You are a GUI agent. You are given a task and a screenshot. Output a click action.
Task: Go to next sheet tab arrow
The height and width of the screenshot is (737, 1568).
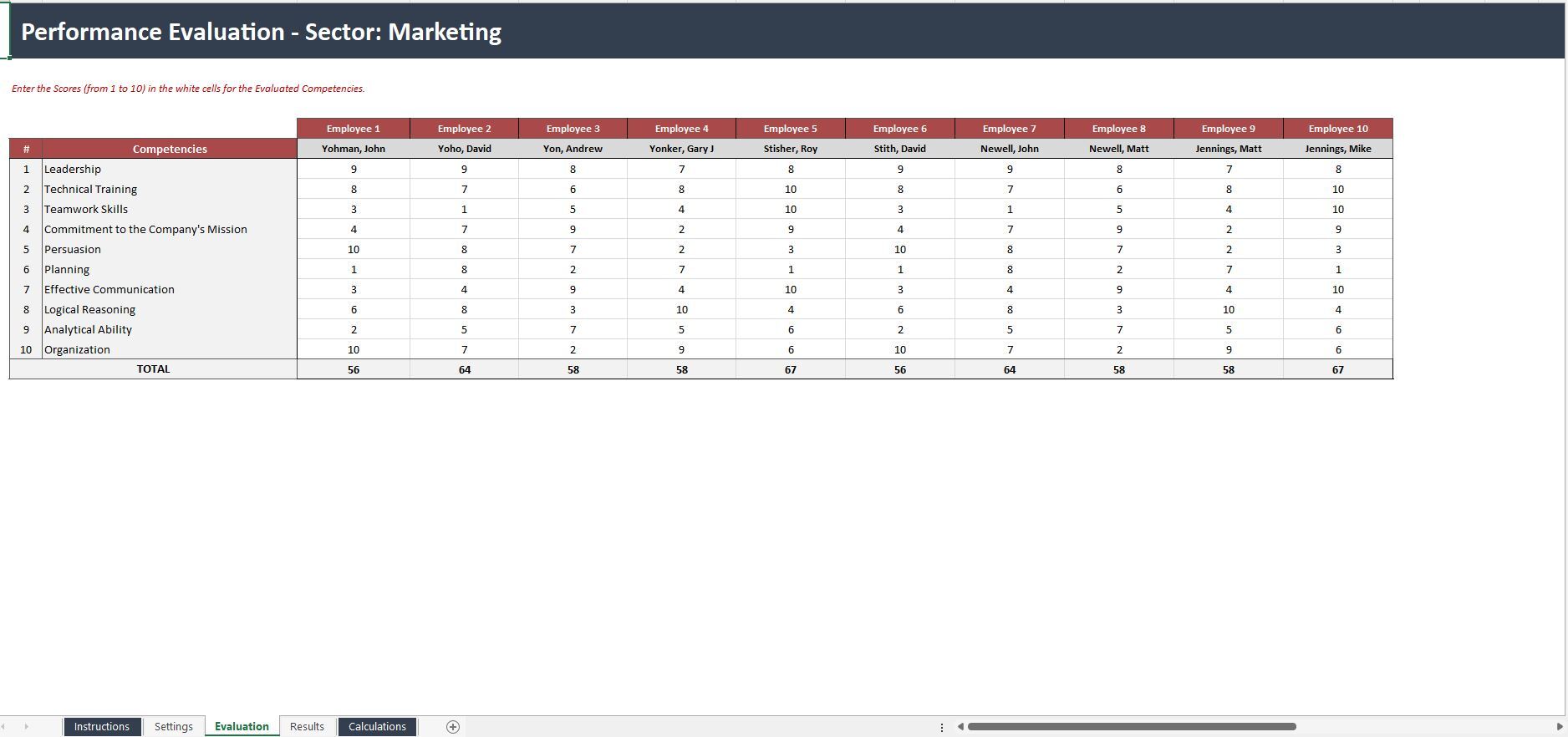26,727
